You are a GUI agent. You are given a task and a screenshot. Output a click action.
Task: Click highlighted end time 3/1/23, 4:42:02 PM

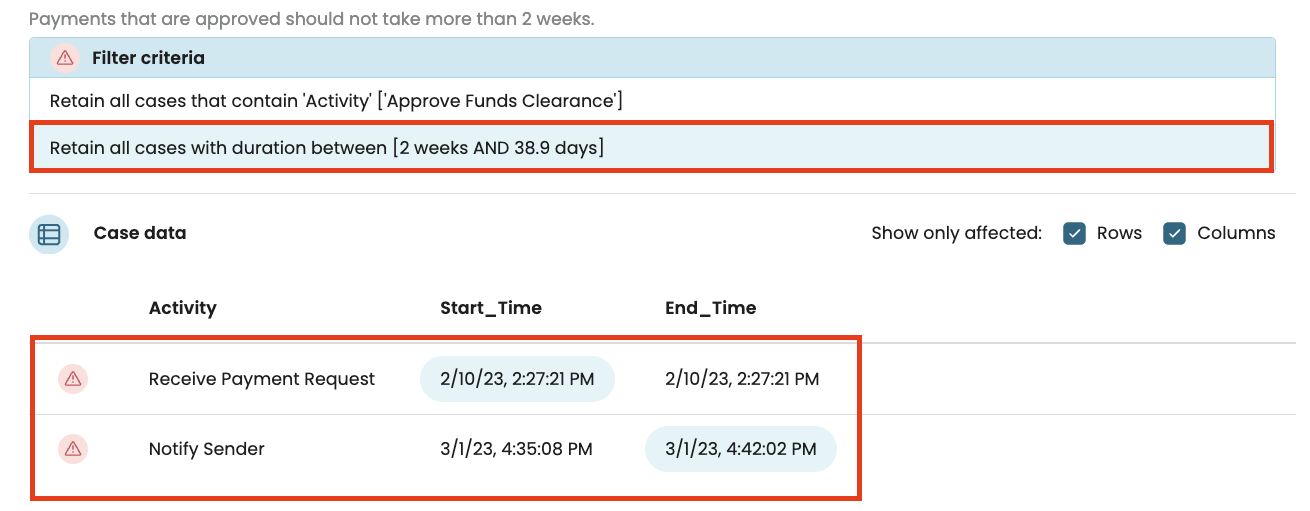[741, 449]
